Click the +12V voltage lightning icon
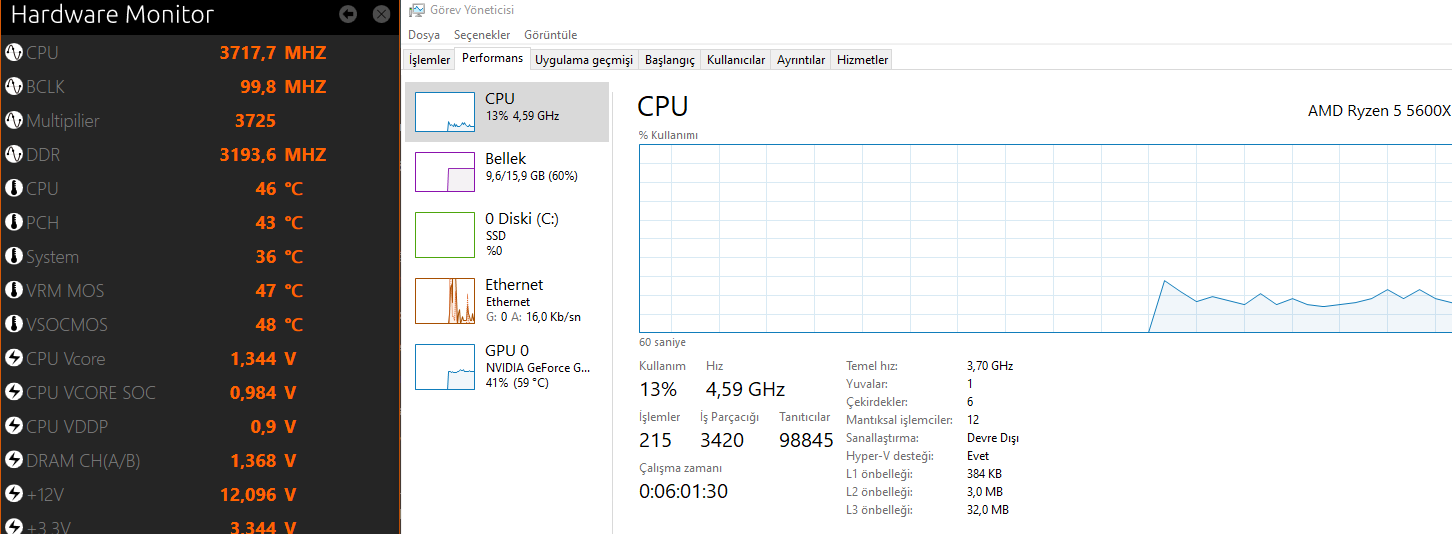 pos(14,495)
